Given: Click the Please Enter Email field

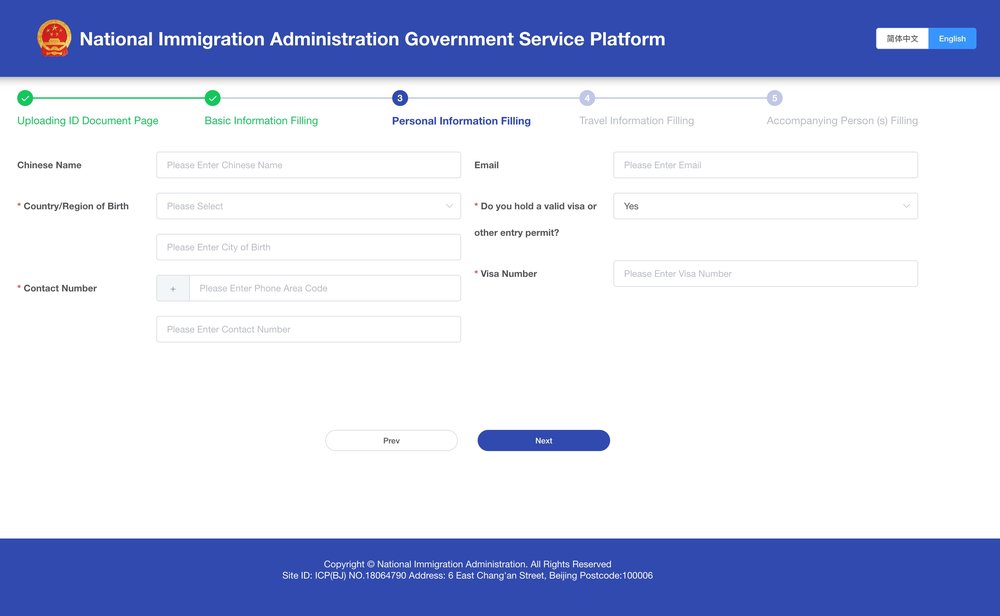Looking at the screenshot, I should click(x=765, y=164).
